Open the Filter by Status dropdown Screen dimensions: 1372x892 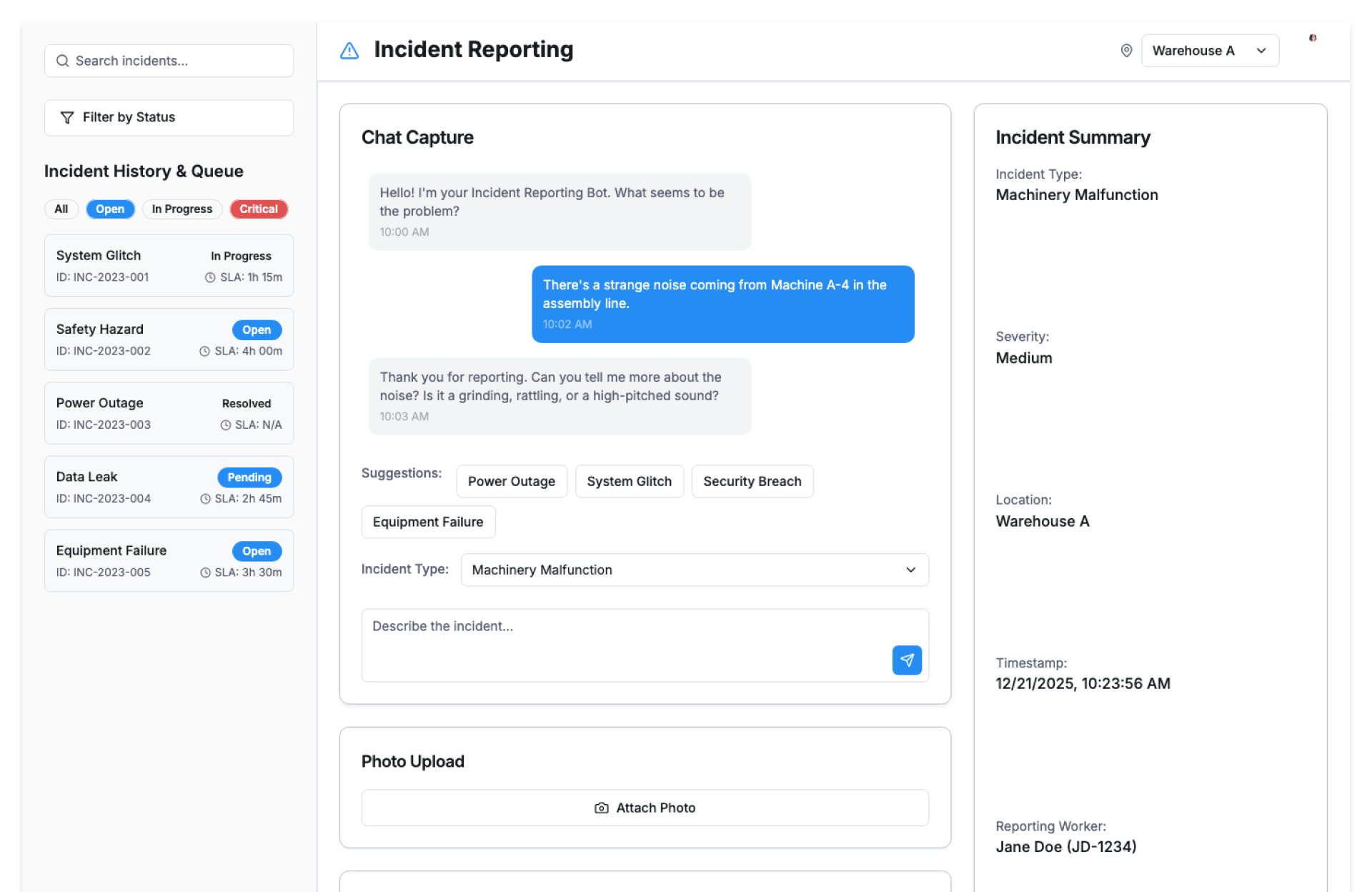point(169,117)
